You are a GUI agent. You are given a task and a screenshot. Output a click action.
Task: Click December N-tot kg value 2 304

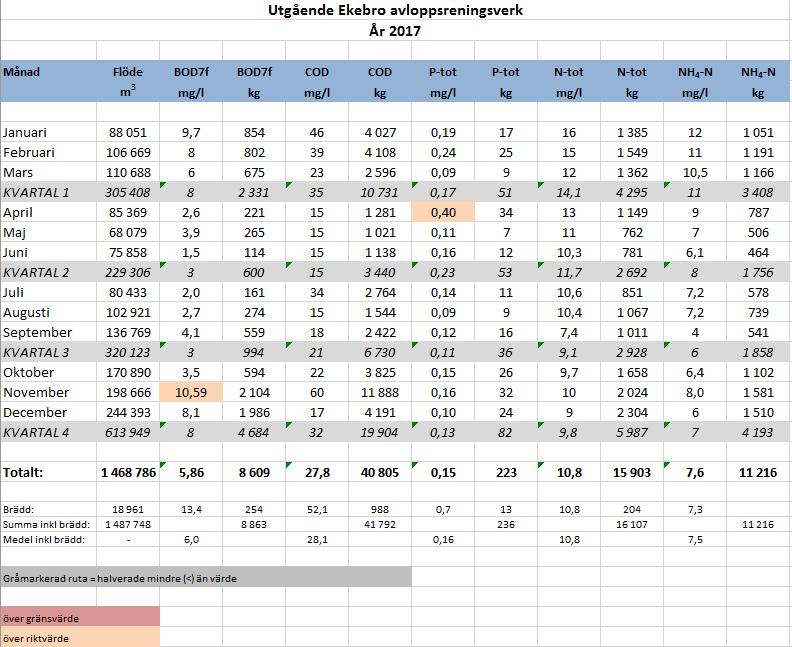click(x=632, y=413)
